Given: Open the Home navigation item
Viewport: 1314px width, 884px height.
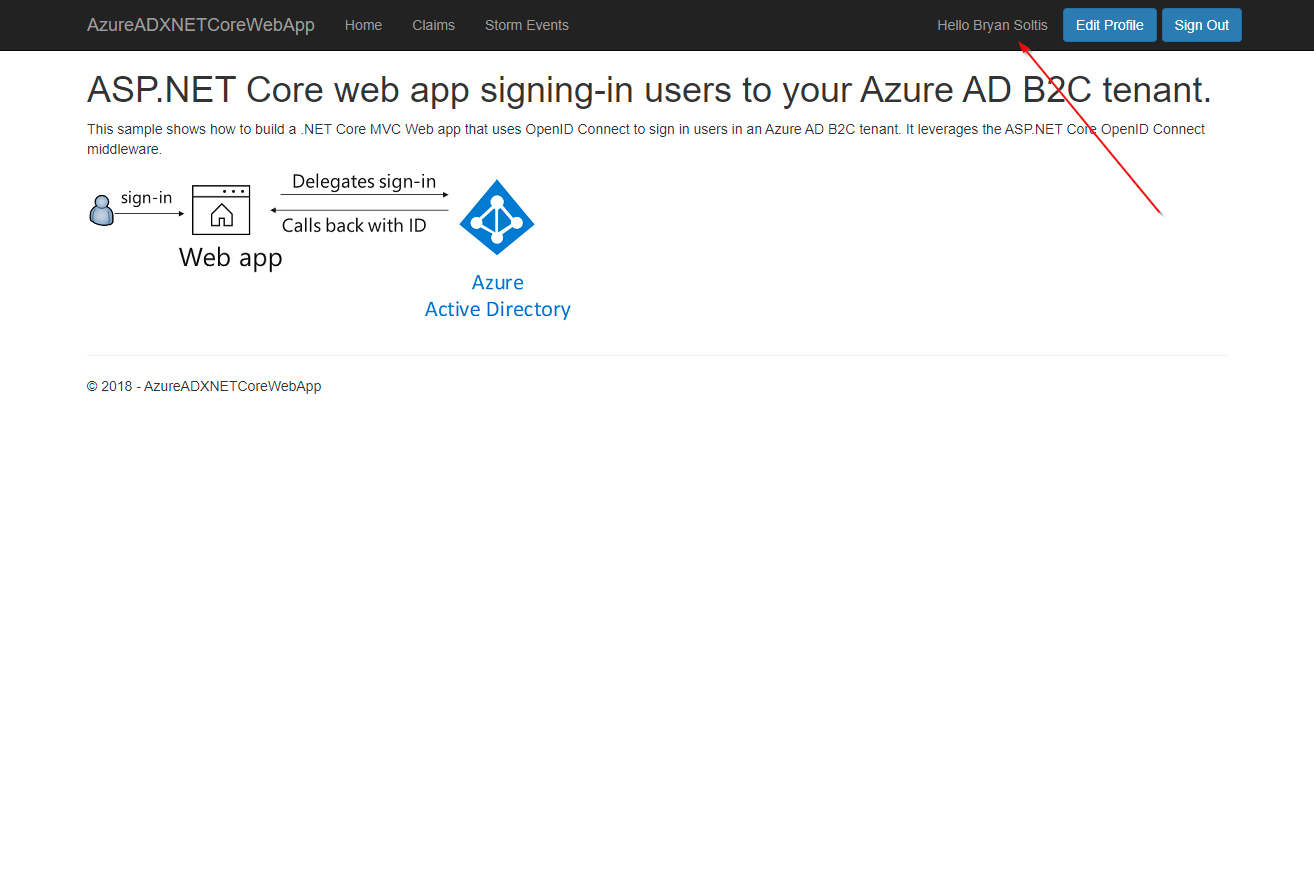Looking at the screenshot, I should [363, 25].
